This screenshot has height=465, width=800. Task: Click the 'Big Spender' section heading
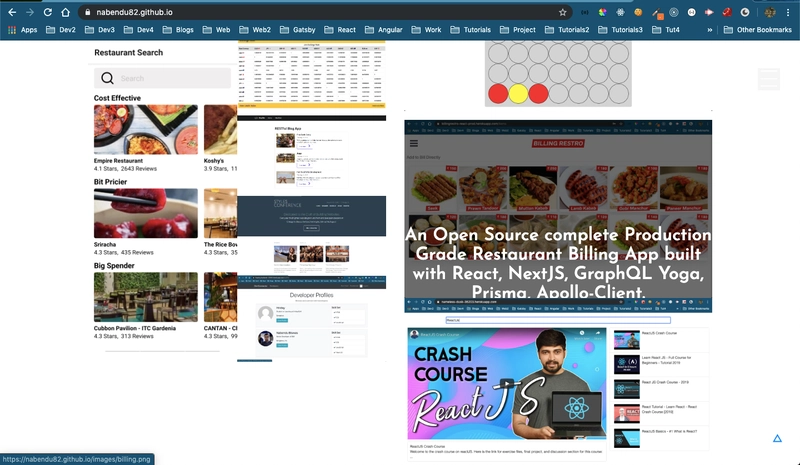pyautogui.click(x=114, y=265)
